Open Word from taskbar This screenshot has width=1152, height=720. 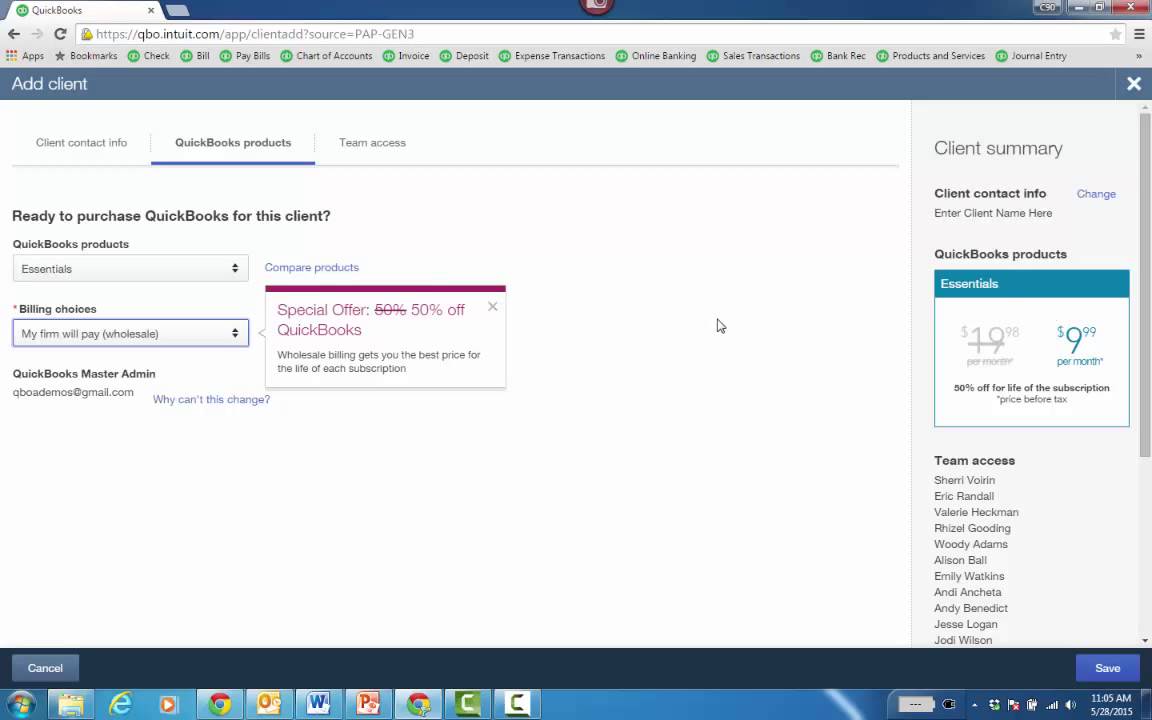318,704
